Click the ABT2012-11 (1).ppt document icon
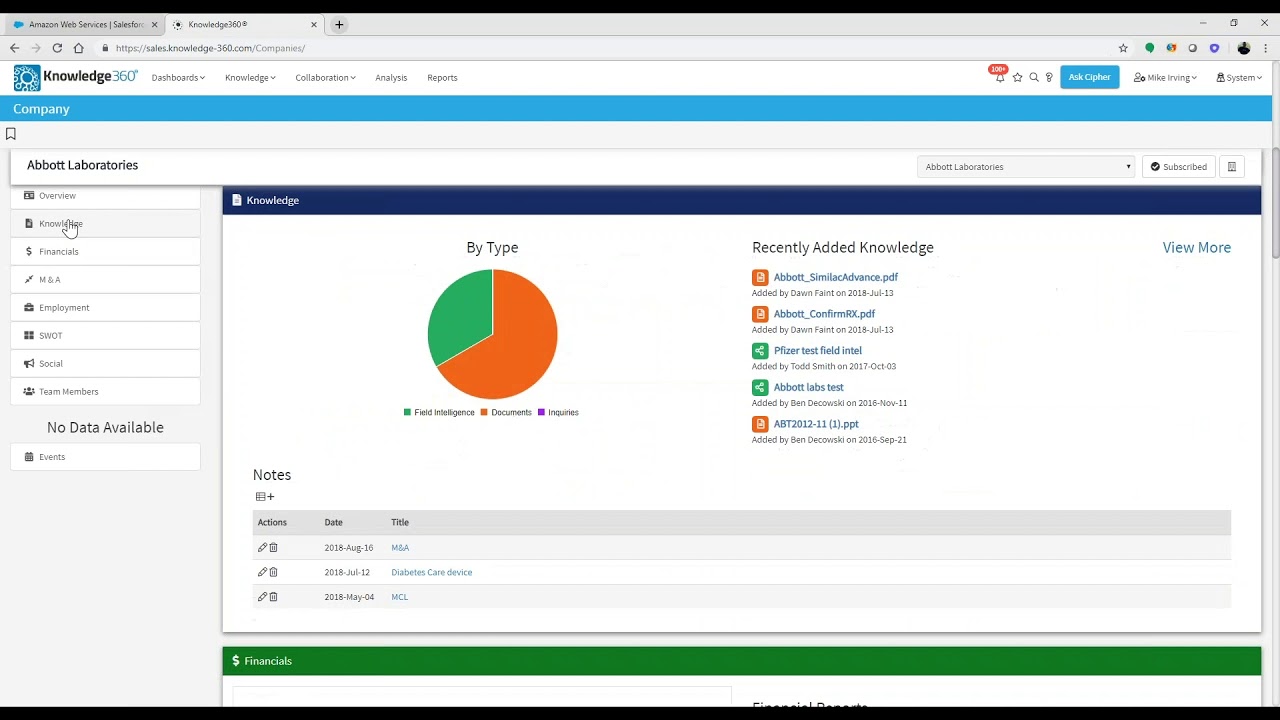Image resolution: width=1280 pixels, height=720 pixels. 760,424
